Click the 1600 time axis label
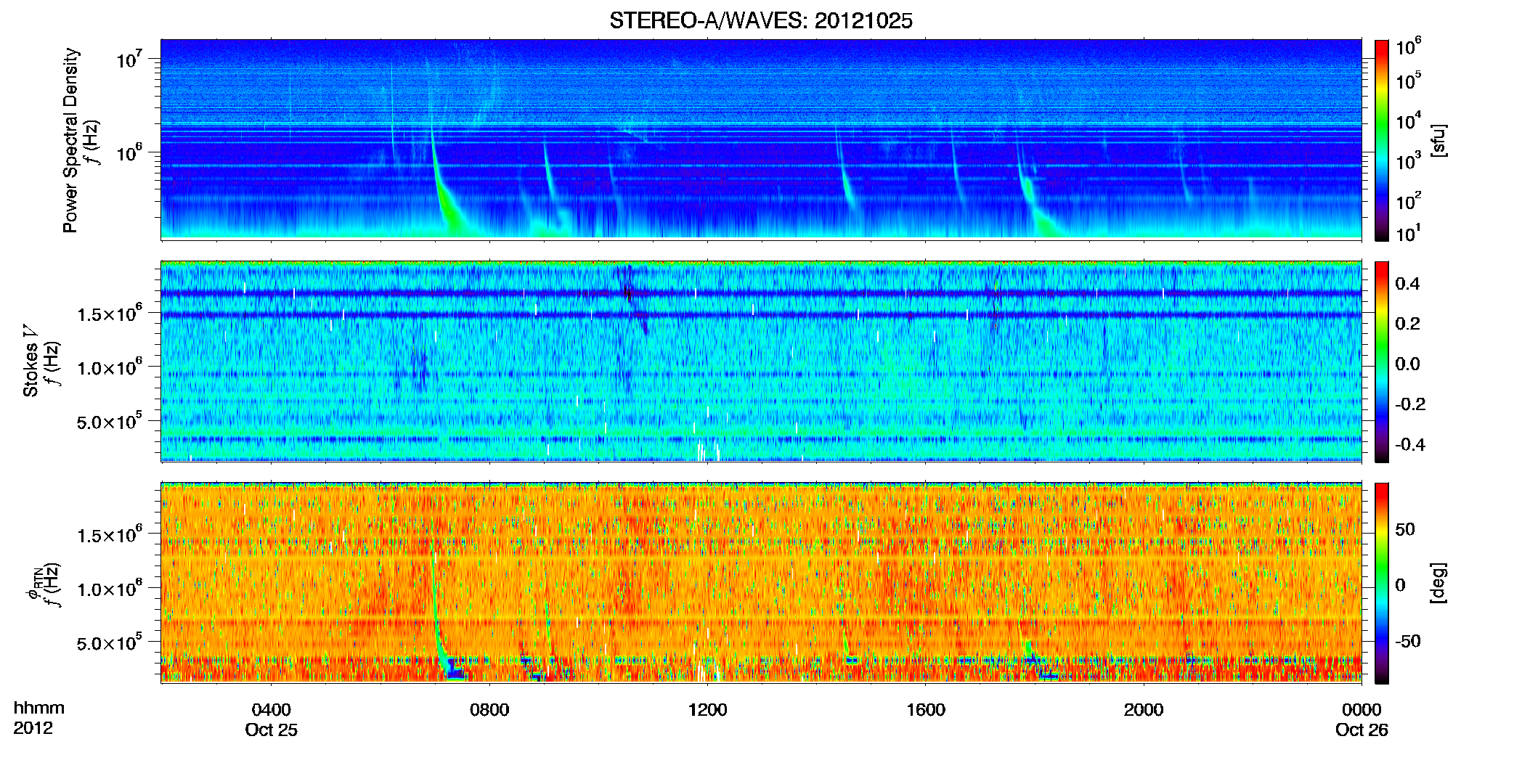The width and height of the screenshot is (1522, 784). coord(926,710)
